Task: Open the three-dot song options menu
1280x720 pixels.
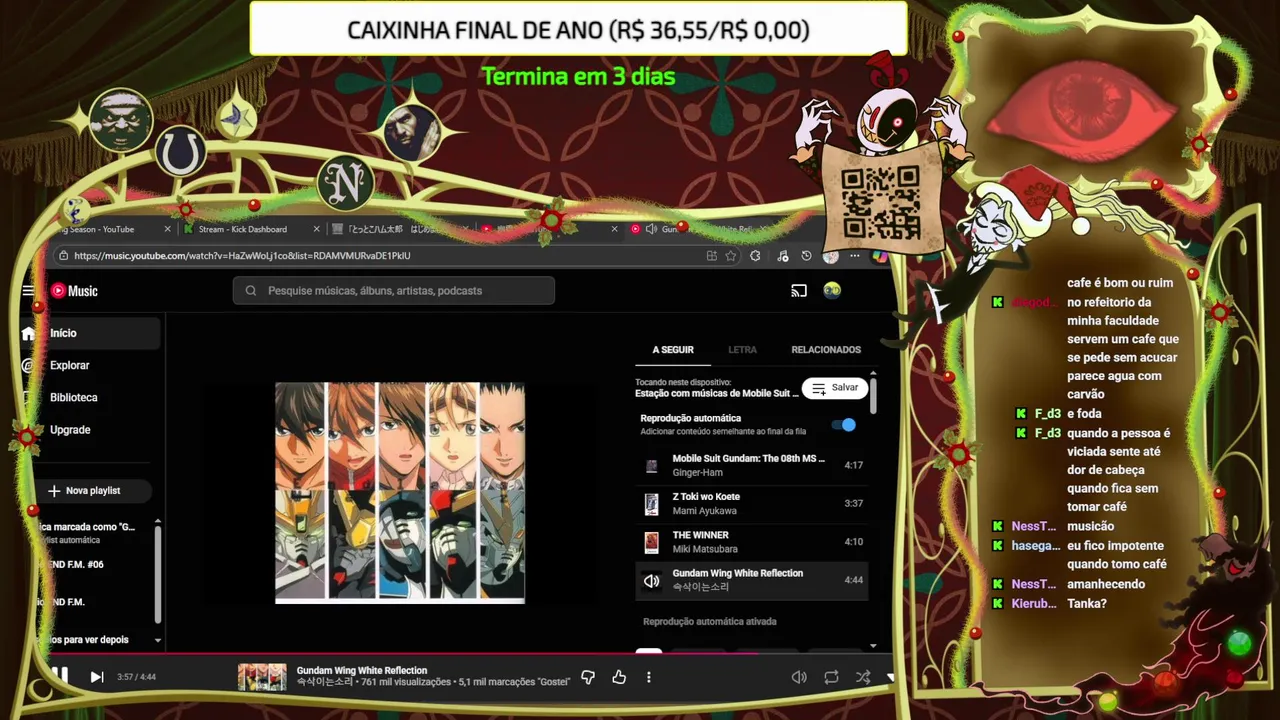Action: click(x=648, y=677)
